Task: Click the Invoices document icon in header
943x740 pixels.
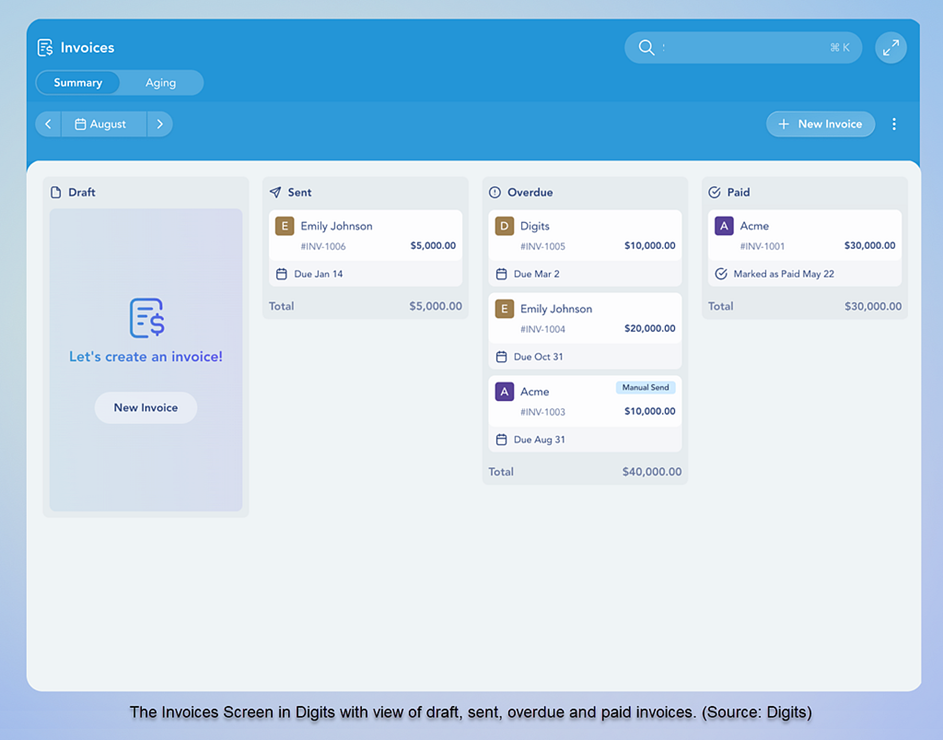Action: click(45, 48)
